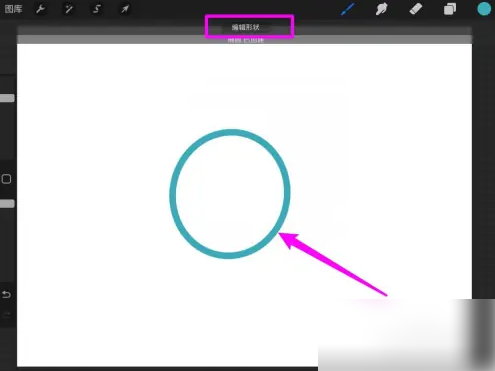The image size is (495, 371).
Task: Open the Adjustments magic wand menu
Action: 69,9
